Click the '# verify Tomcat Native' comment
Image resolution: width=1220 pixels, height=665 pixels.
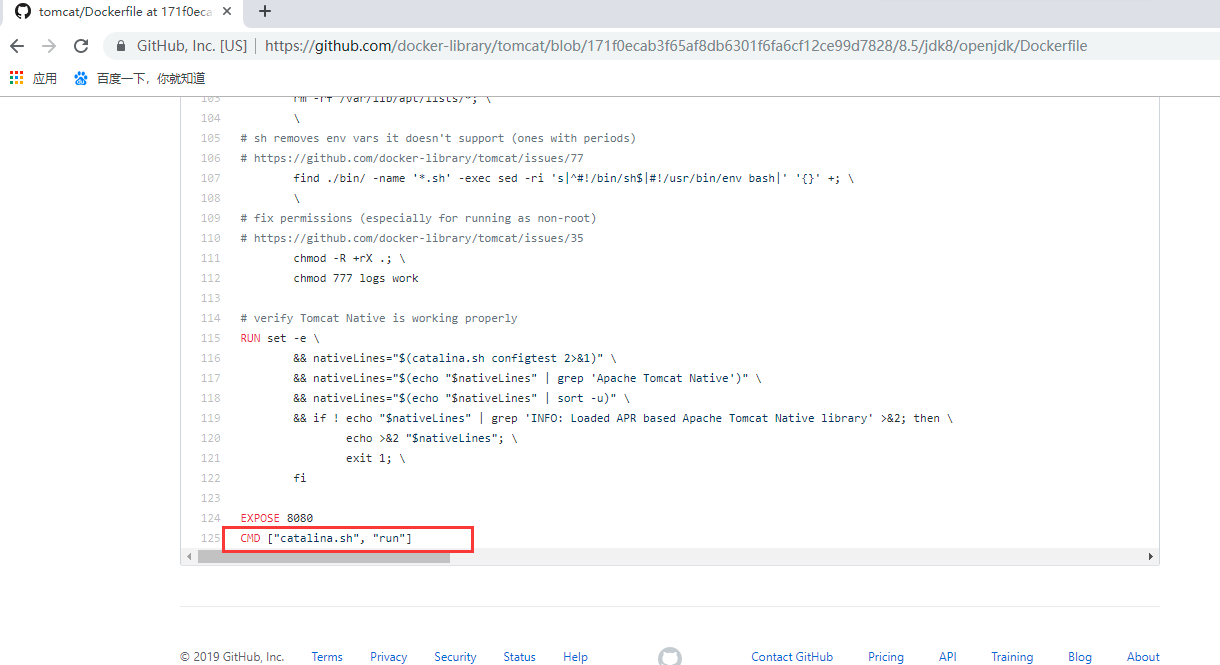pos(379,318)
